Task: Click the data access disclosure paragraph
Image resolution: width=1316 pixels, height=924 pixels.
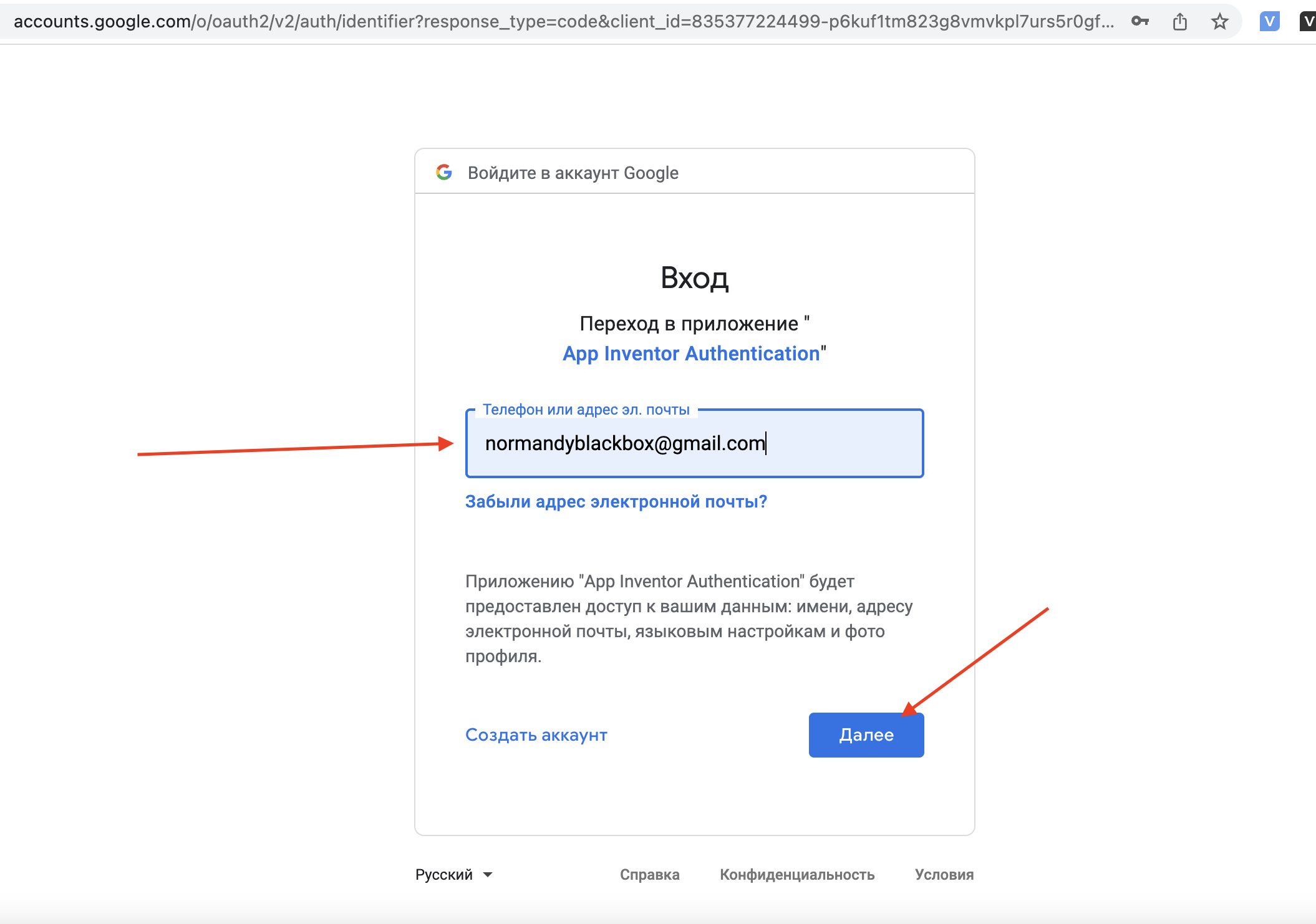Action: [x=689, y=618]
